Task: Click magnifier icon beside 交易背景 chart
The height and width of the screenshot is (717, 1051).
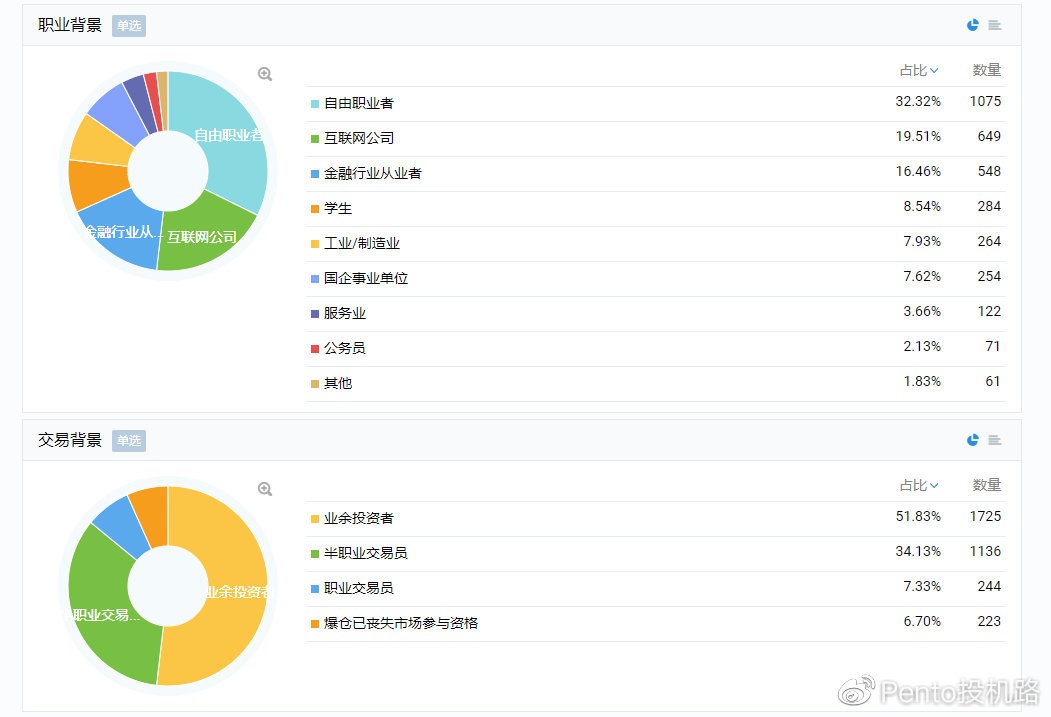Action: tap(265, 489)
